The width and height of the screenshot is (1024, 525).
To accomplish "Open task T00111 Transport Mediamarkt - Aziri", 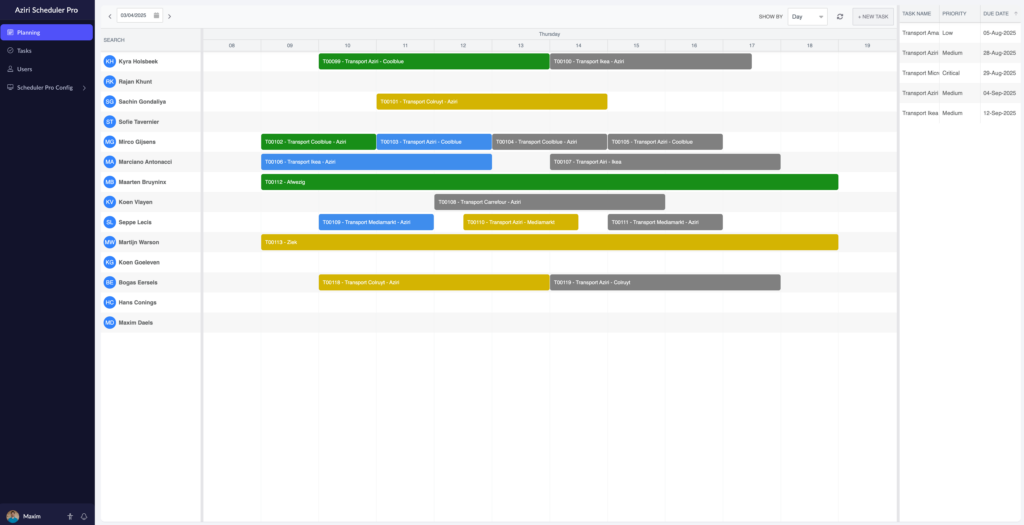I will (665, 222).
